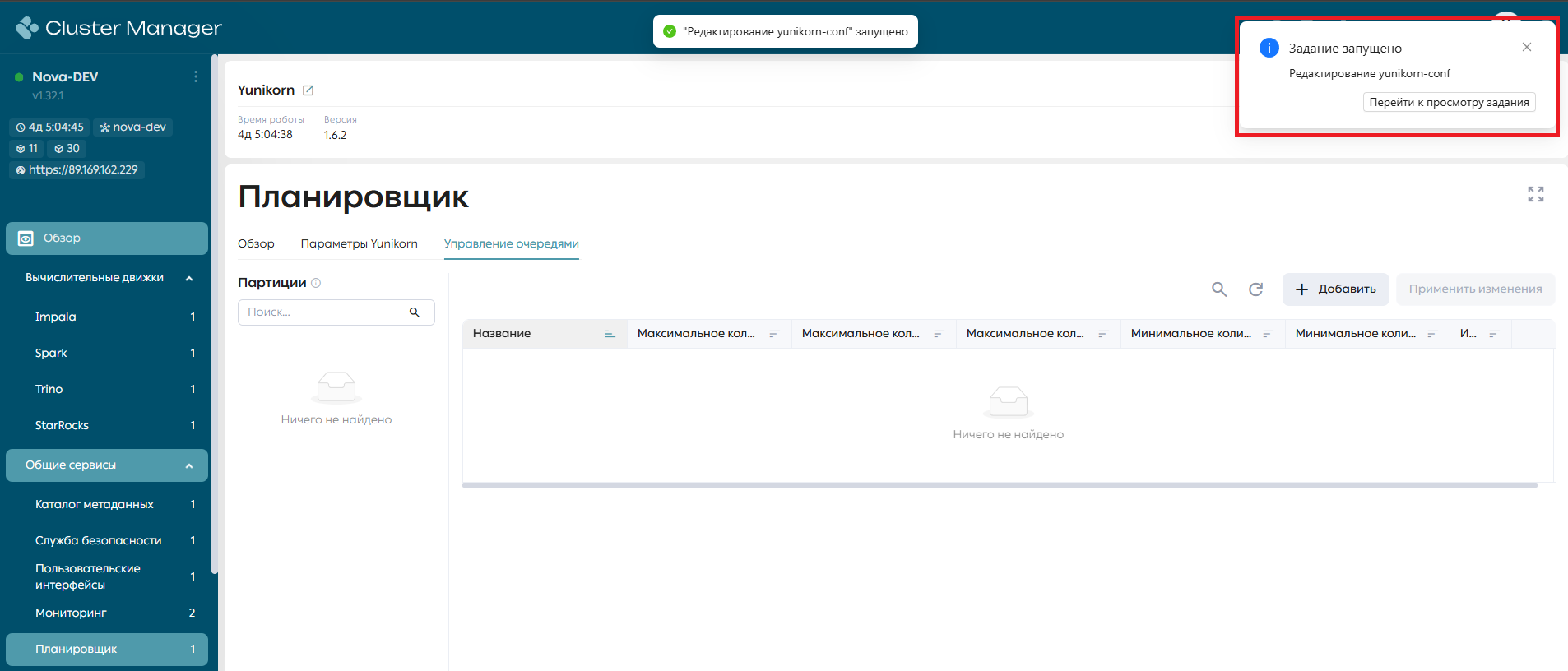Collapse the Вычислительные движки section

click(x=189, y=278)
